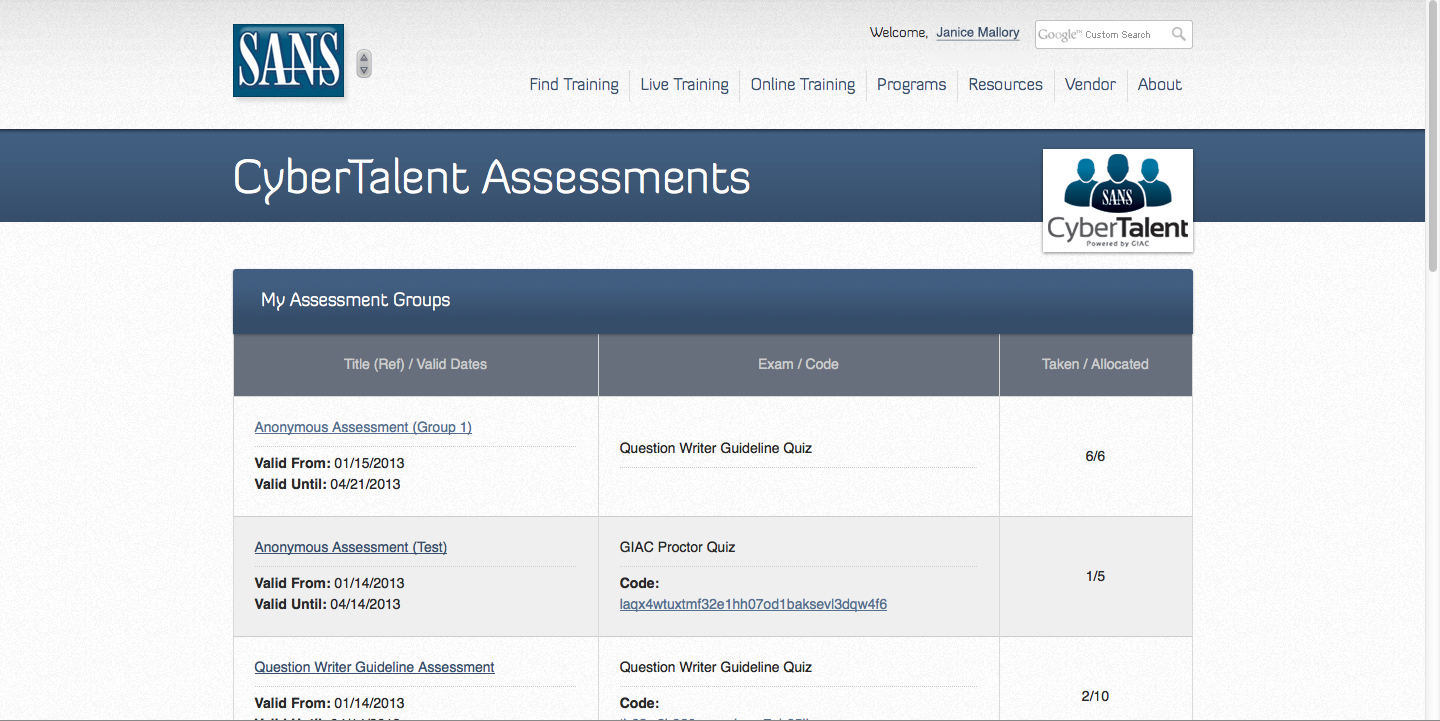Viewport: 1440px width, 721px height.
Task: Open Anonymous Assessment (Group 1) link
Action: coord(363,427)
